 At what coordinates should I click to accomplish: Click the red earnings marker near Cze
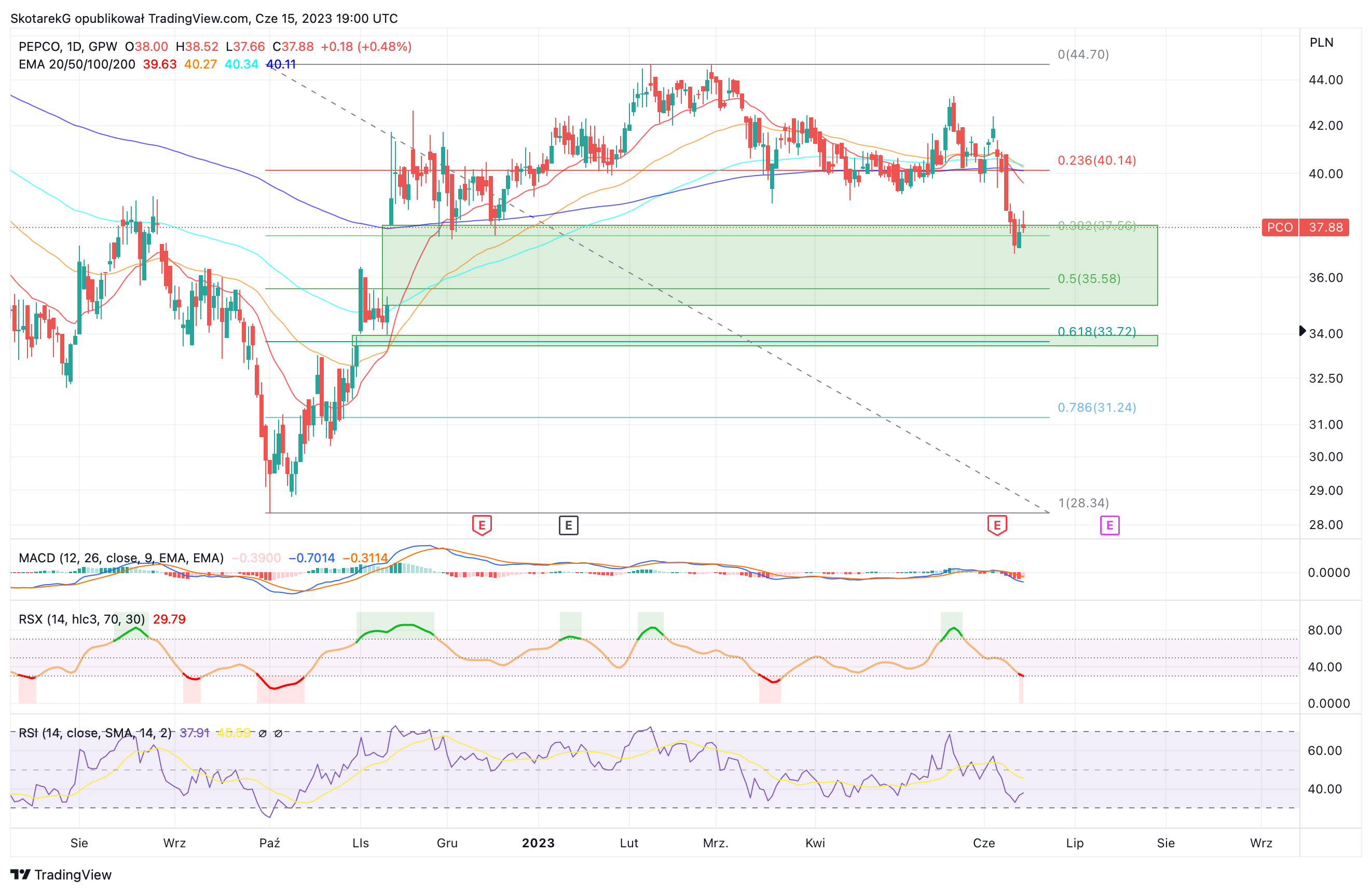click(997, 525)
